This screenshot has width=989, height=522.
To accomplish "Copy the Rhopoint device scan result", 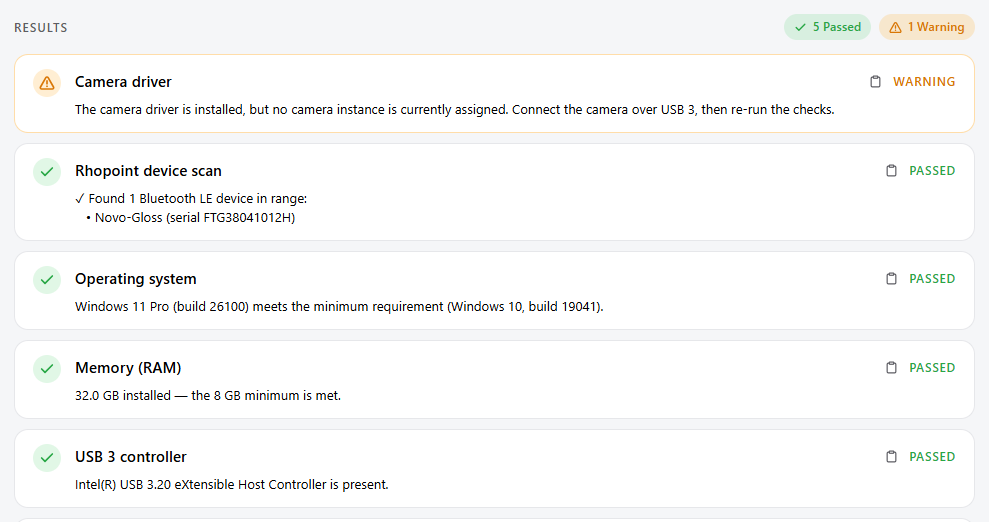I will coord(891,171).
